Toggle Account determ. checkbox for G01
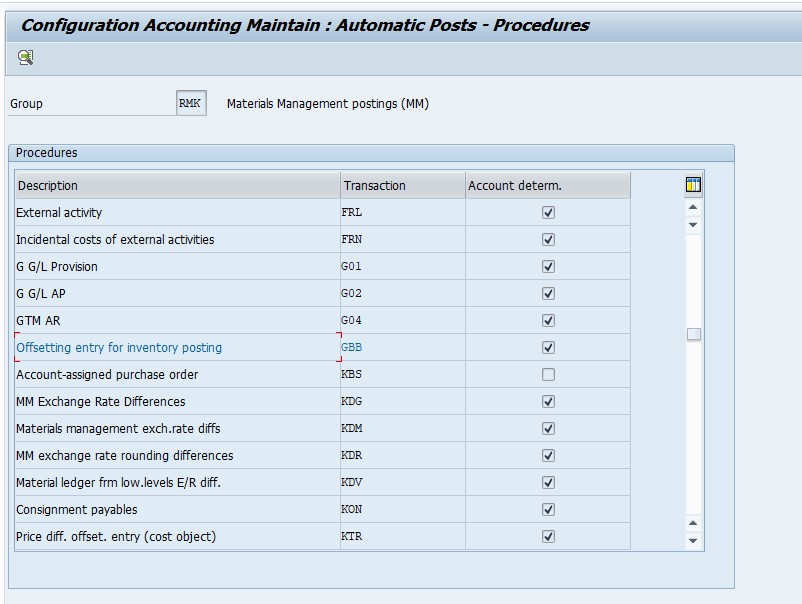 click(548, 266)
